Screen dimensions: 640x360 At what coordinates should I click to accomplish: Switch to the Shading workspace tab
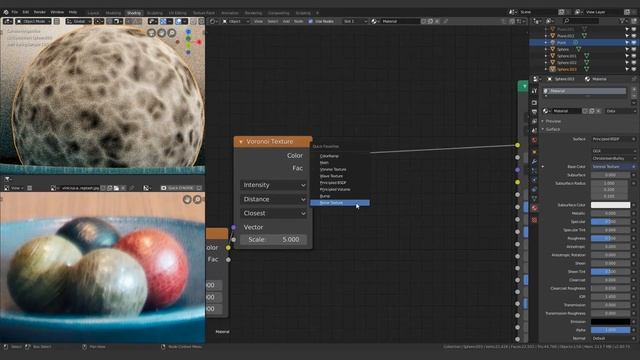(133, 13)
